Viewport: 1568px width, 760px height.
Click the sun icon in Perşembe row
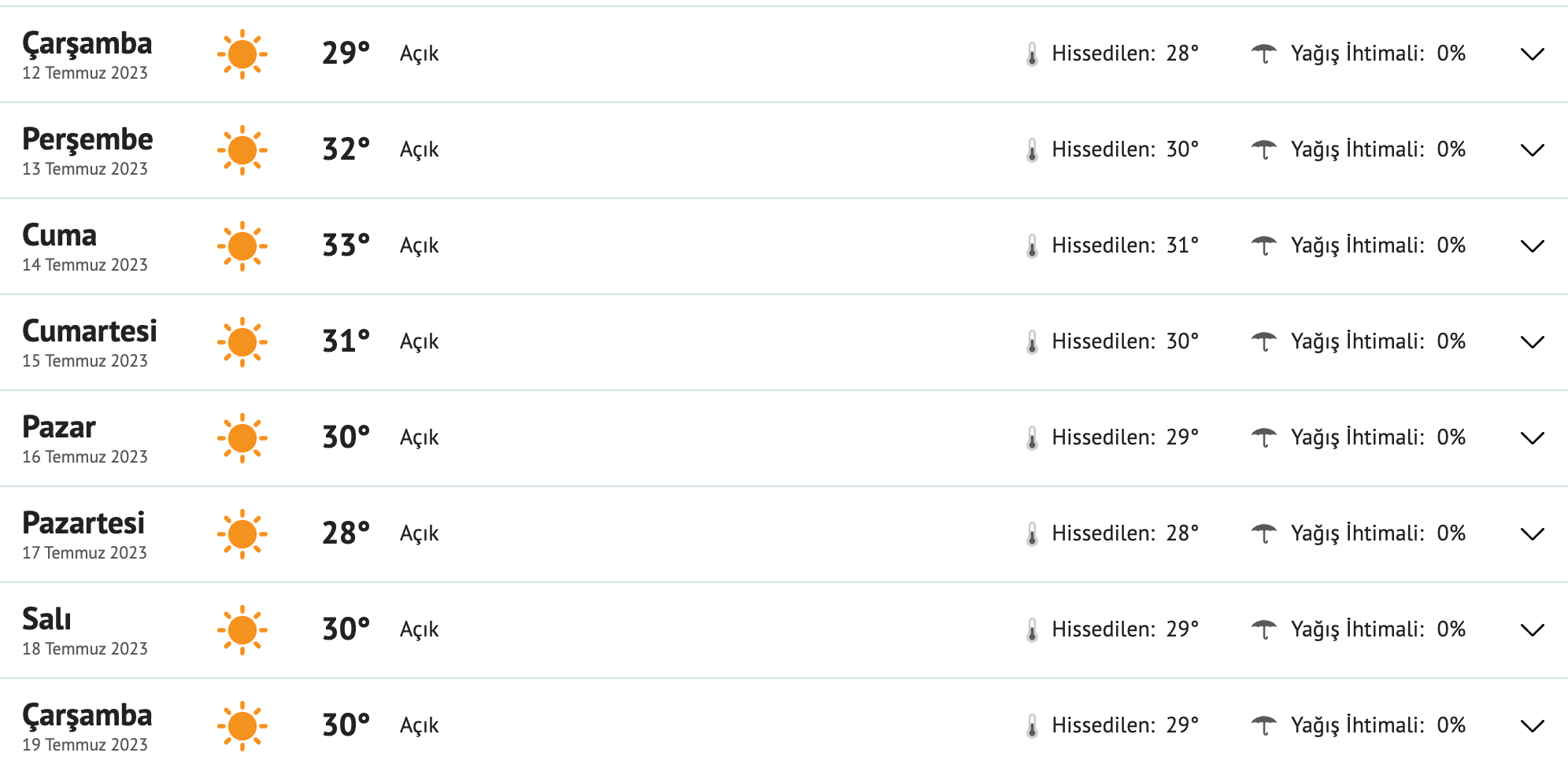point(242,150)
